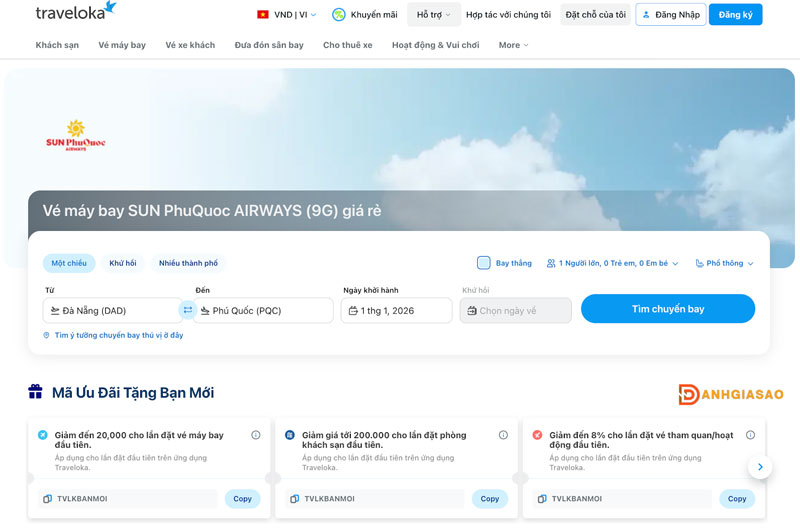
Task: Click the next arrow on coupon carousel
Action: 760,467
